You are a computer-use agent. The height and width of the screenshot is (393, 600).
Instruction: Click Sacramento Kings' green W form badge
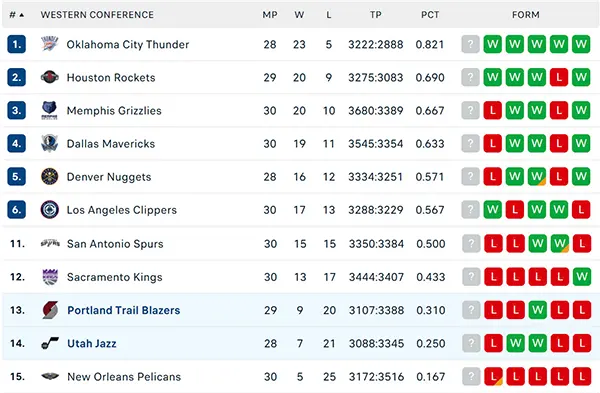pos(582,277)
